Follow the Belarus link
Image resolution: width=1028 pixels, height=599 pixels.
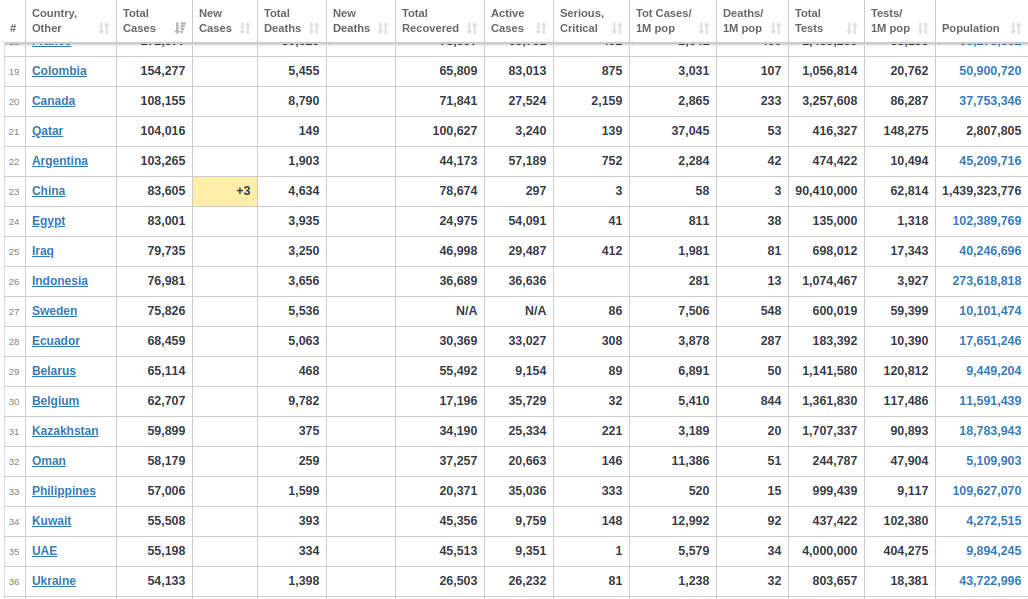coord(54,371)
